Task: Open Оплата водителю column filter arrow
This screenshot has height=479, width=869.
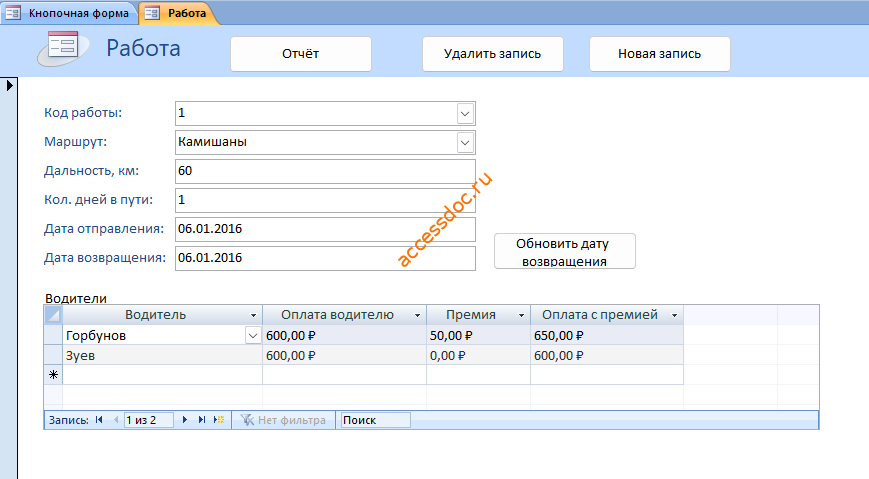Action: click(x=417, y=315)
